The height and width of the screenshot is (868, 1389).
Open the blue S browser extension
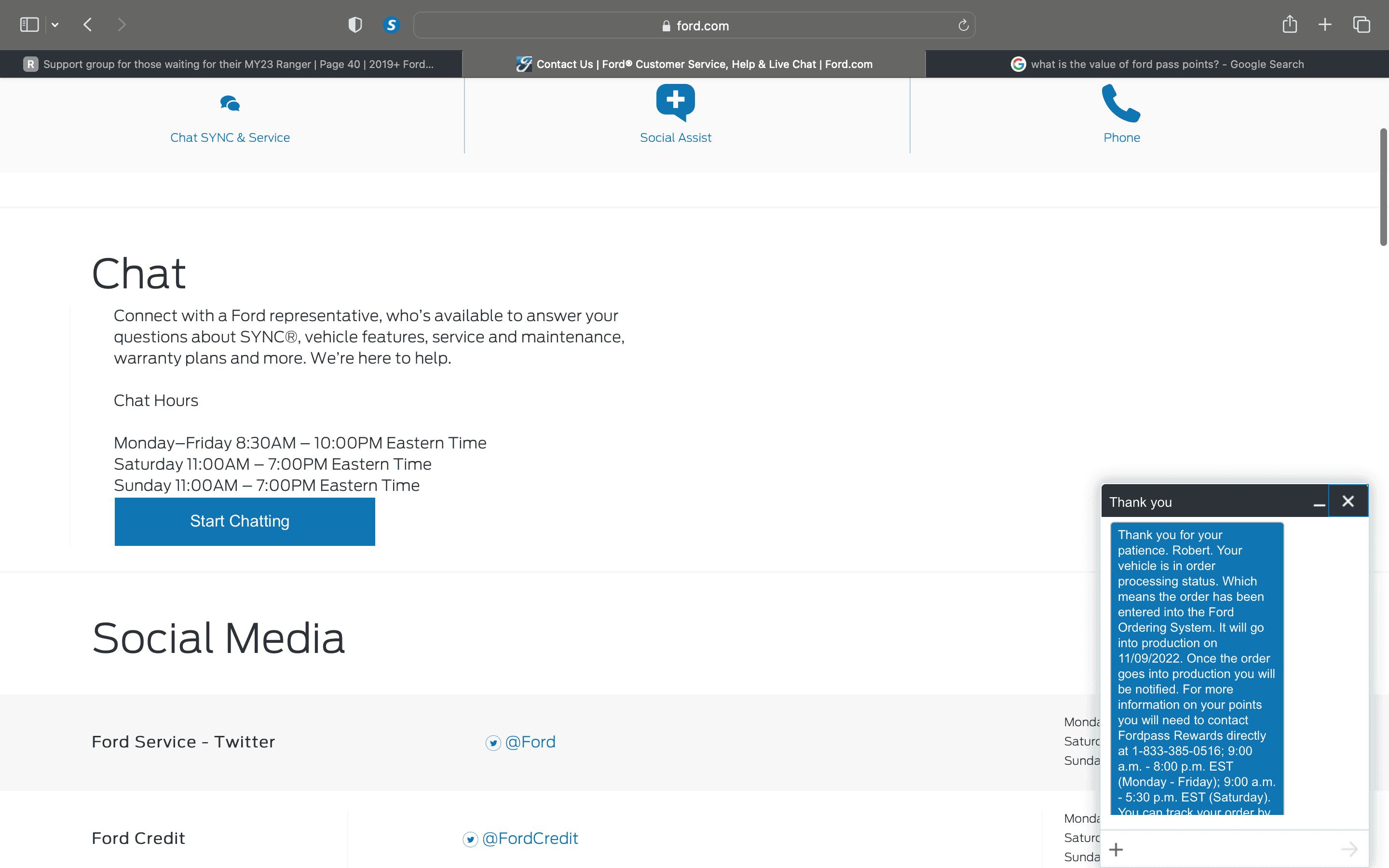pos(392,25)
